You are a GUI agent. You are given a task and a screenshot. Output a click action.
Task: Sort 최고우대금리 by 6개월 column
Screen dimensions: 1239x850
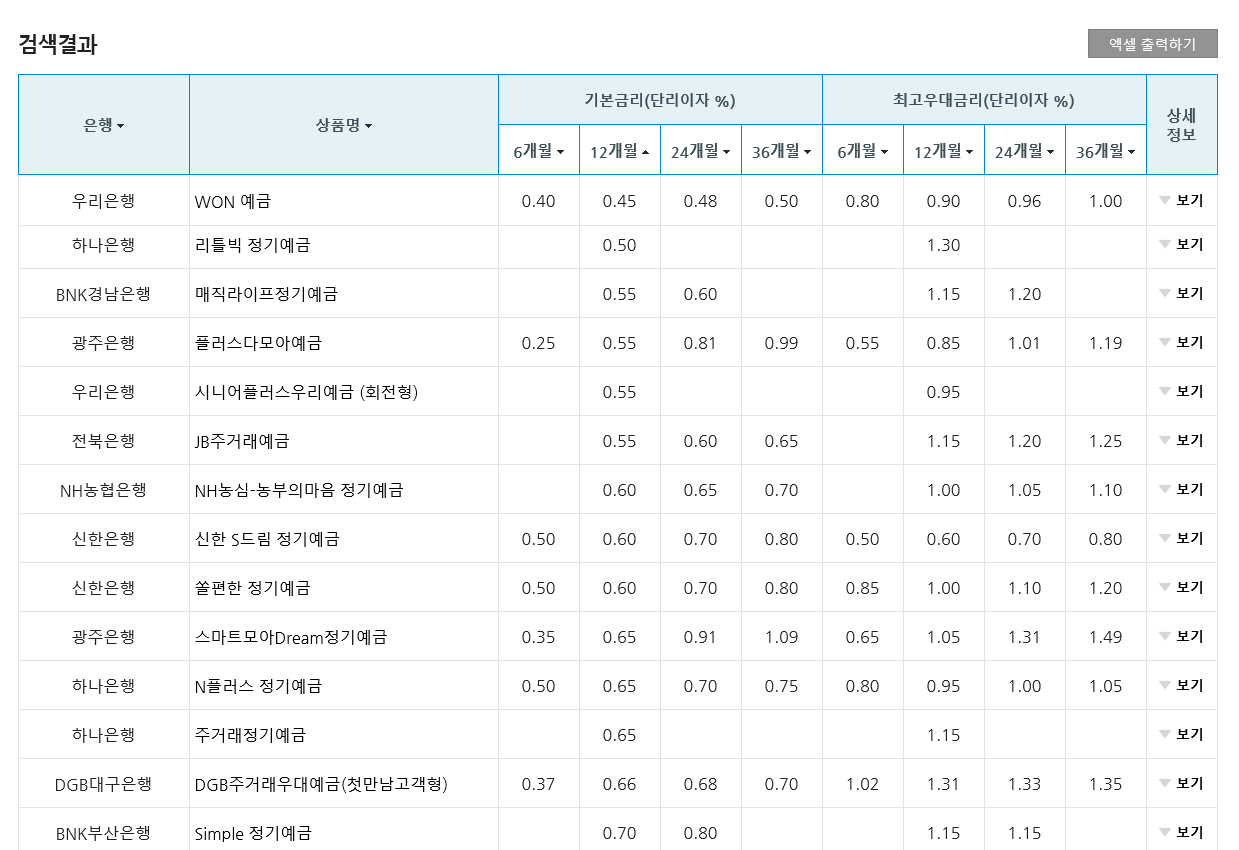pos(863,151)
